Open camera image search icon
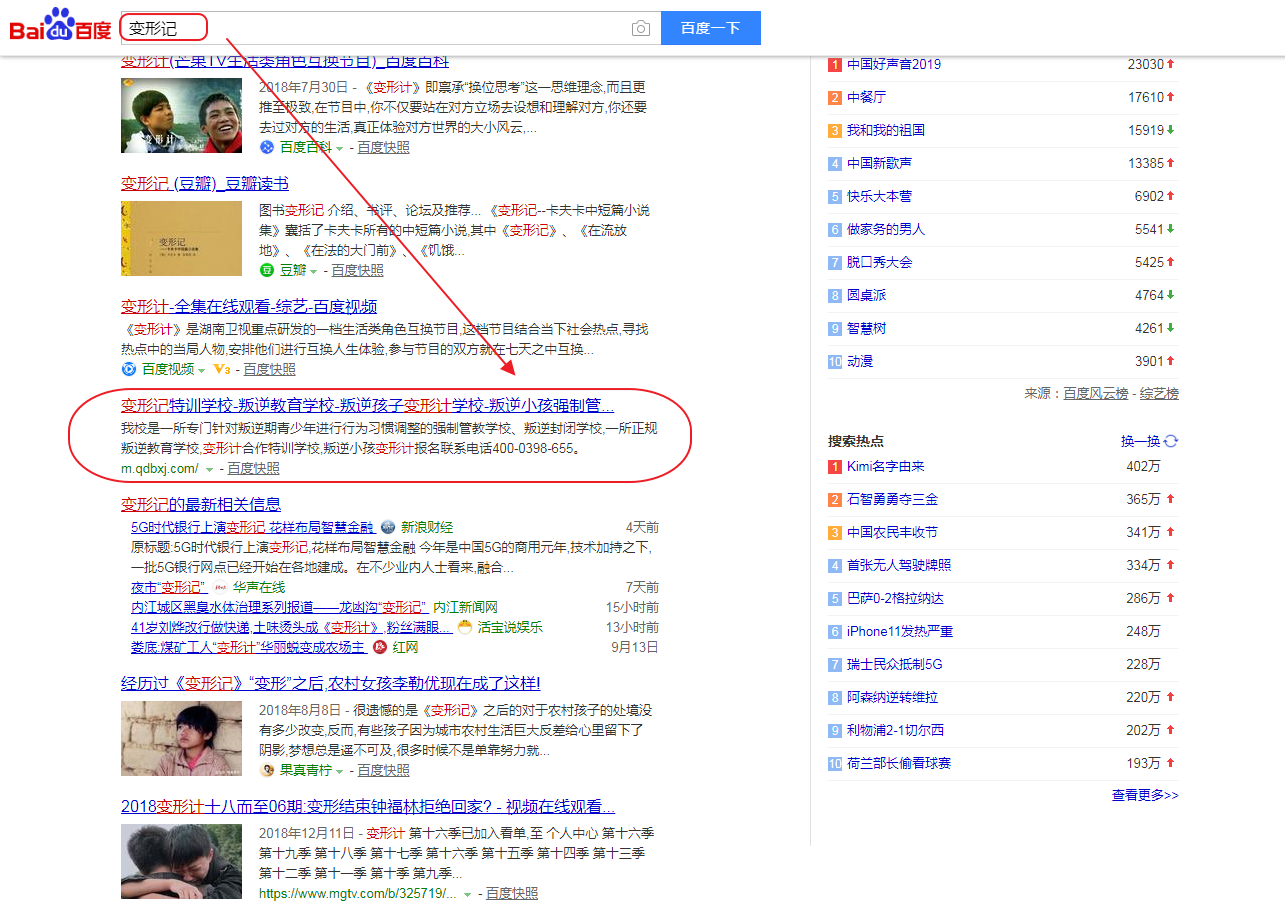 pos(641,28)
